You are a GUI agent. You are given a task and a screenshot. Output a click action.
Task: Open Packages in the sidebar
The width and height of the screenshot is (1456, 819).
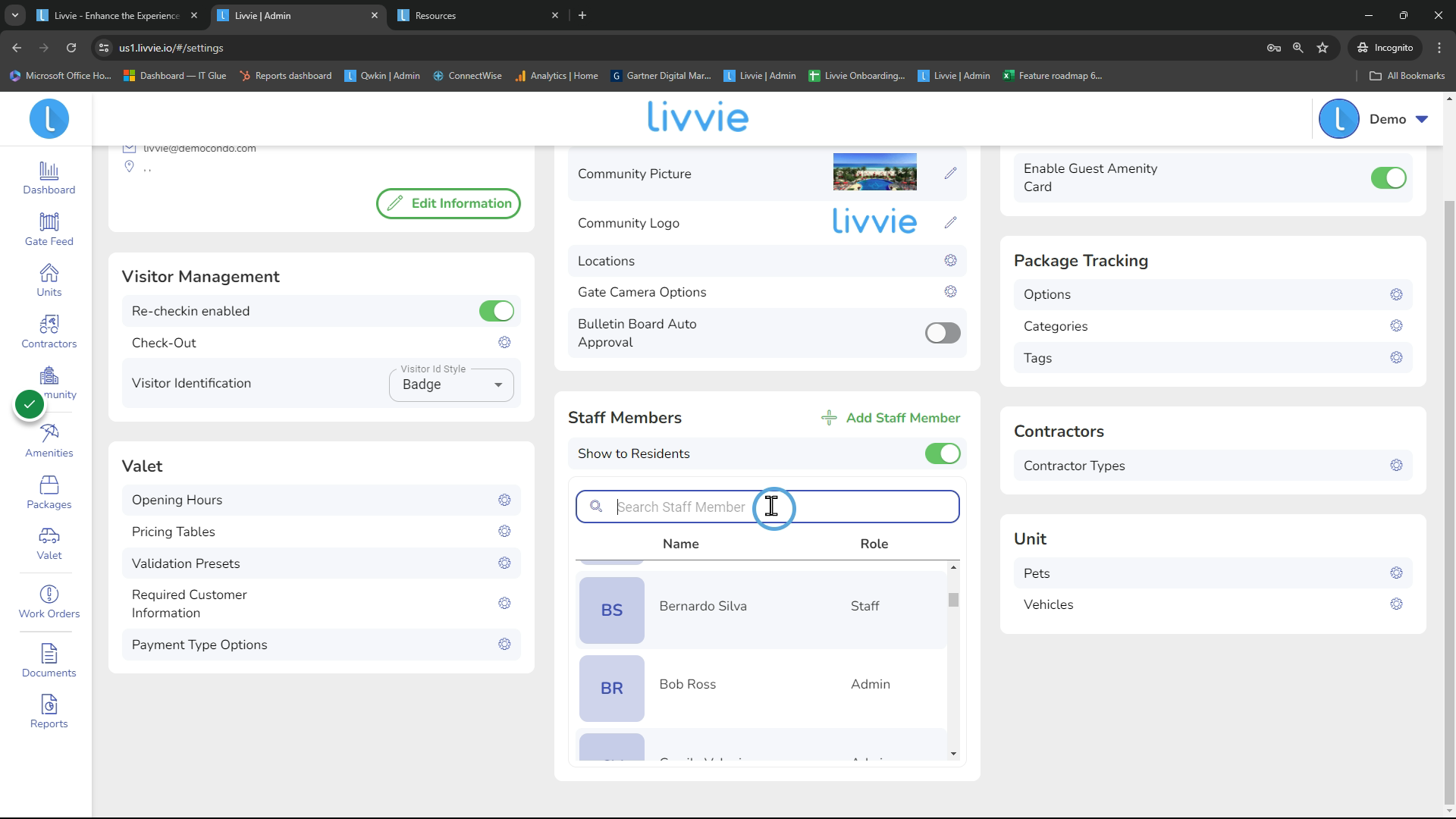tap(49, 493)
